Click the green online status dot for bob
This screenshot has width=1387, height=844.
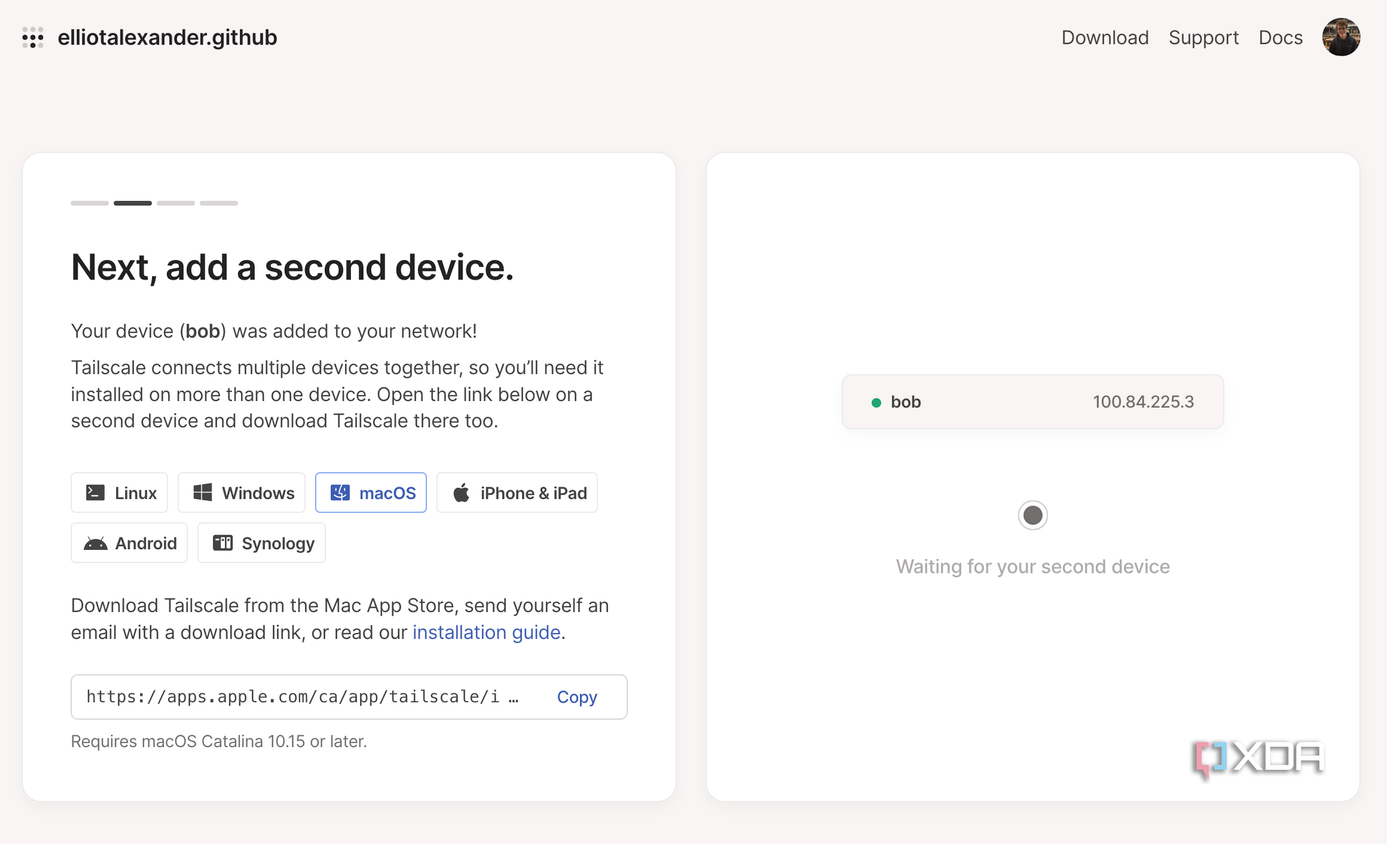tap(876, 403)
